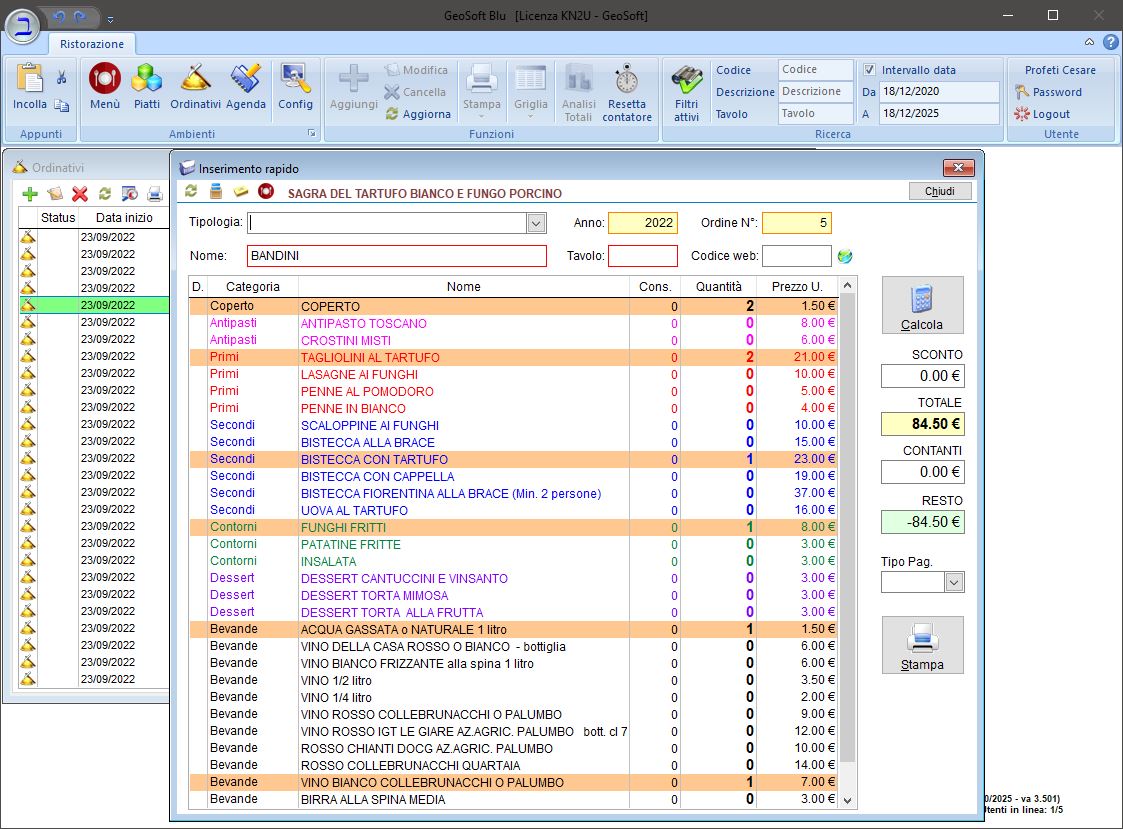Image resolution: width=1123 pixels, height=829 pixels.
Task: Expand the Tipologia dropdown
Action: tap(536, 223)
